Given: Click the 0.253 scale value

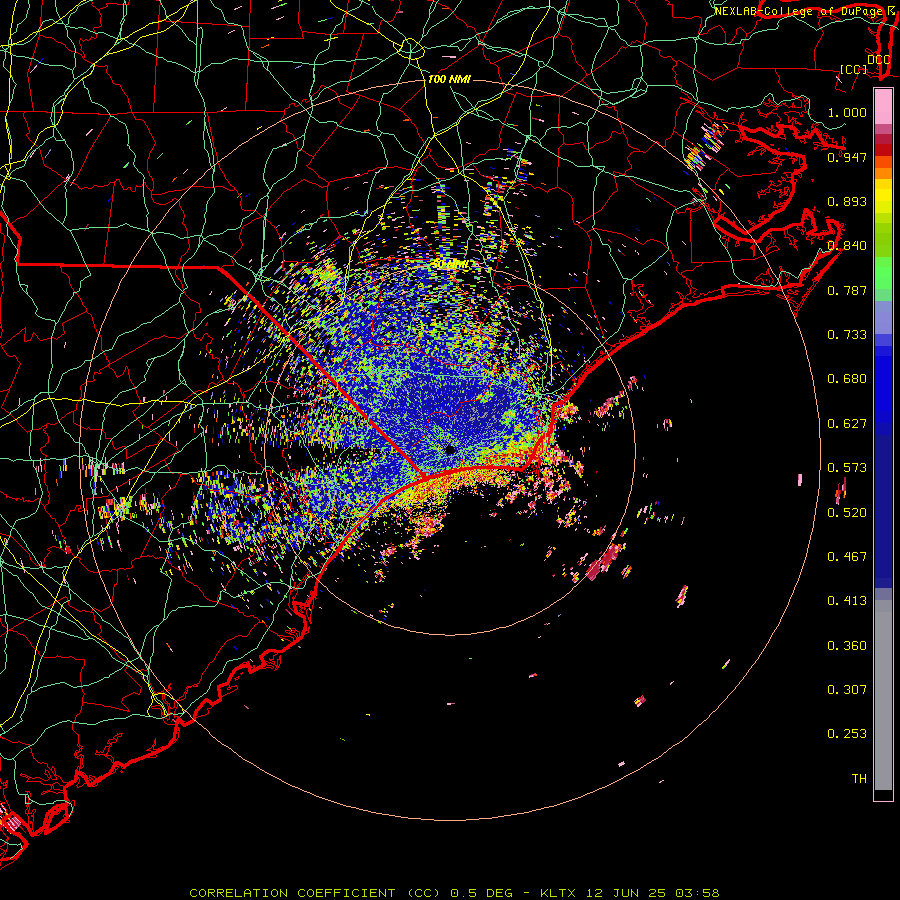Looking at the screenshot, I should point(847,734).
